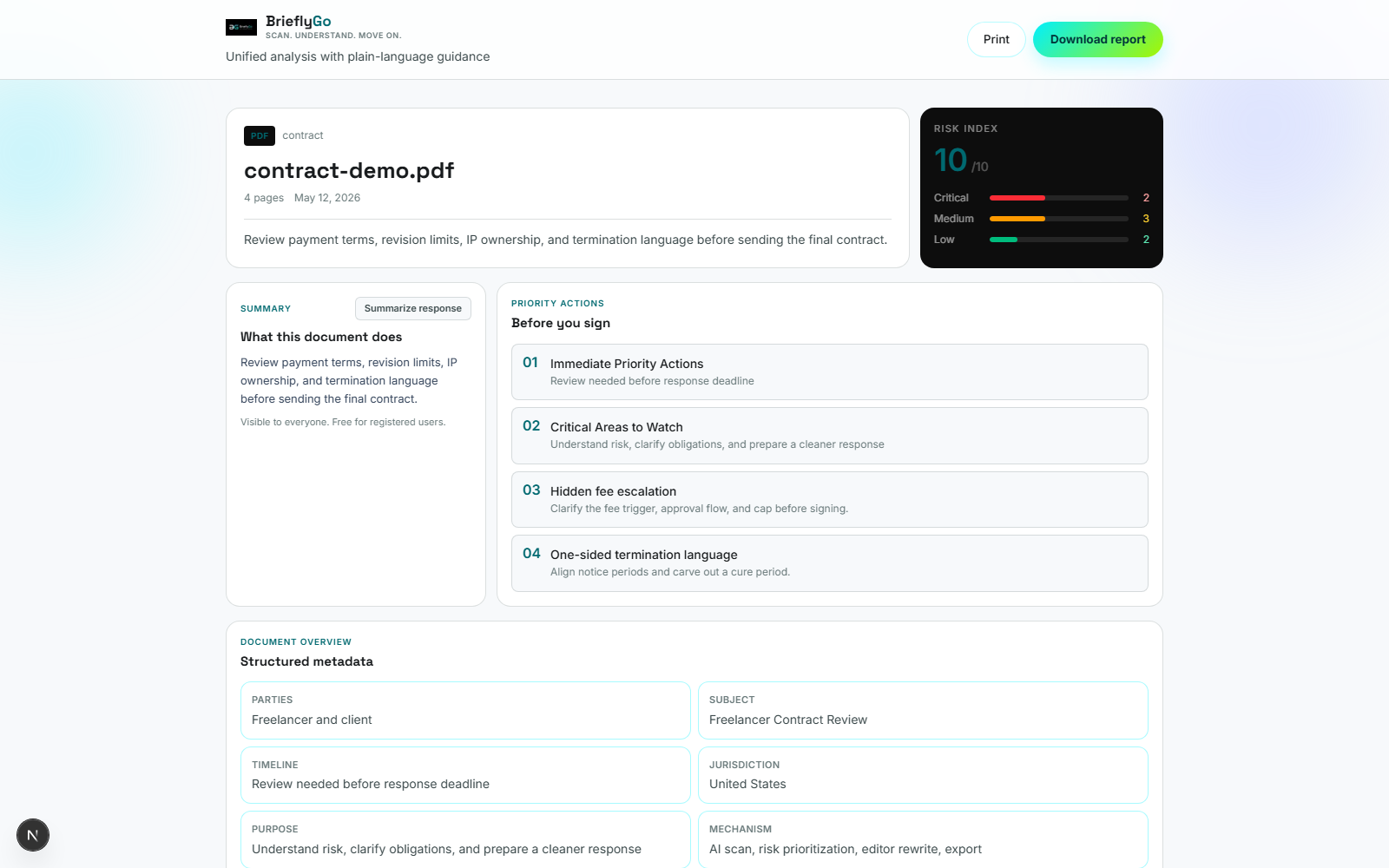Click the risk index score 10
Screen dimensions: 1389x868
[951, 160]
